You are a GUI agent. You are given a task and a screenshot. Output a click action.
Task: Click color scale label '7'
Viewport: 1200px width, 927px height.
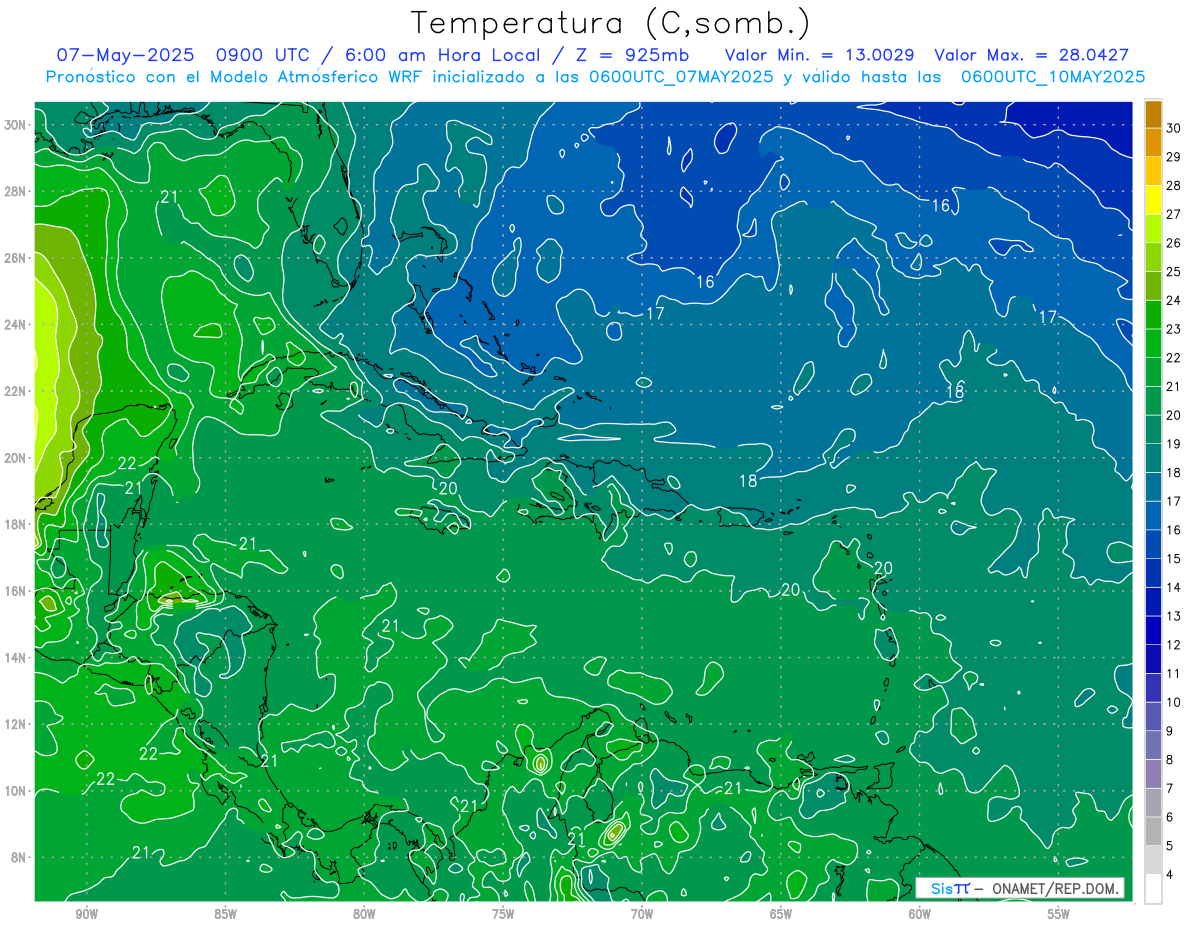pyautogui.click(x=1170, y=788)
